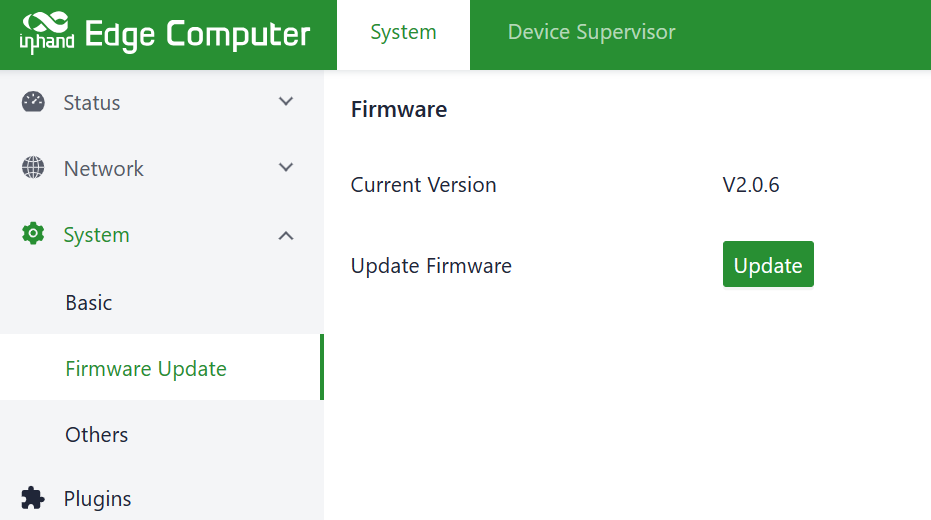Expand the Status section chevron

click(x=286, y=102)
